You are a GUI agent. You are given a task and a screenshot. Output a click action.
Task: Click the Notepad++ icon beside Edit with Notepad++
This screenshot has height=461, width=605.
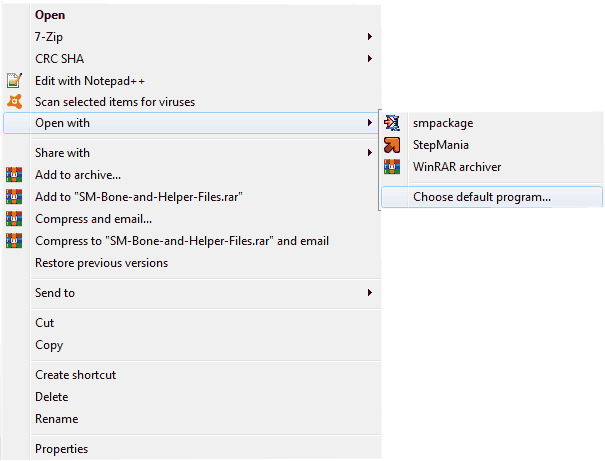pyautogui.click(x=14, y=80)
